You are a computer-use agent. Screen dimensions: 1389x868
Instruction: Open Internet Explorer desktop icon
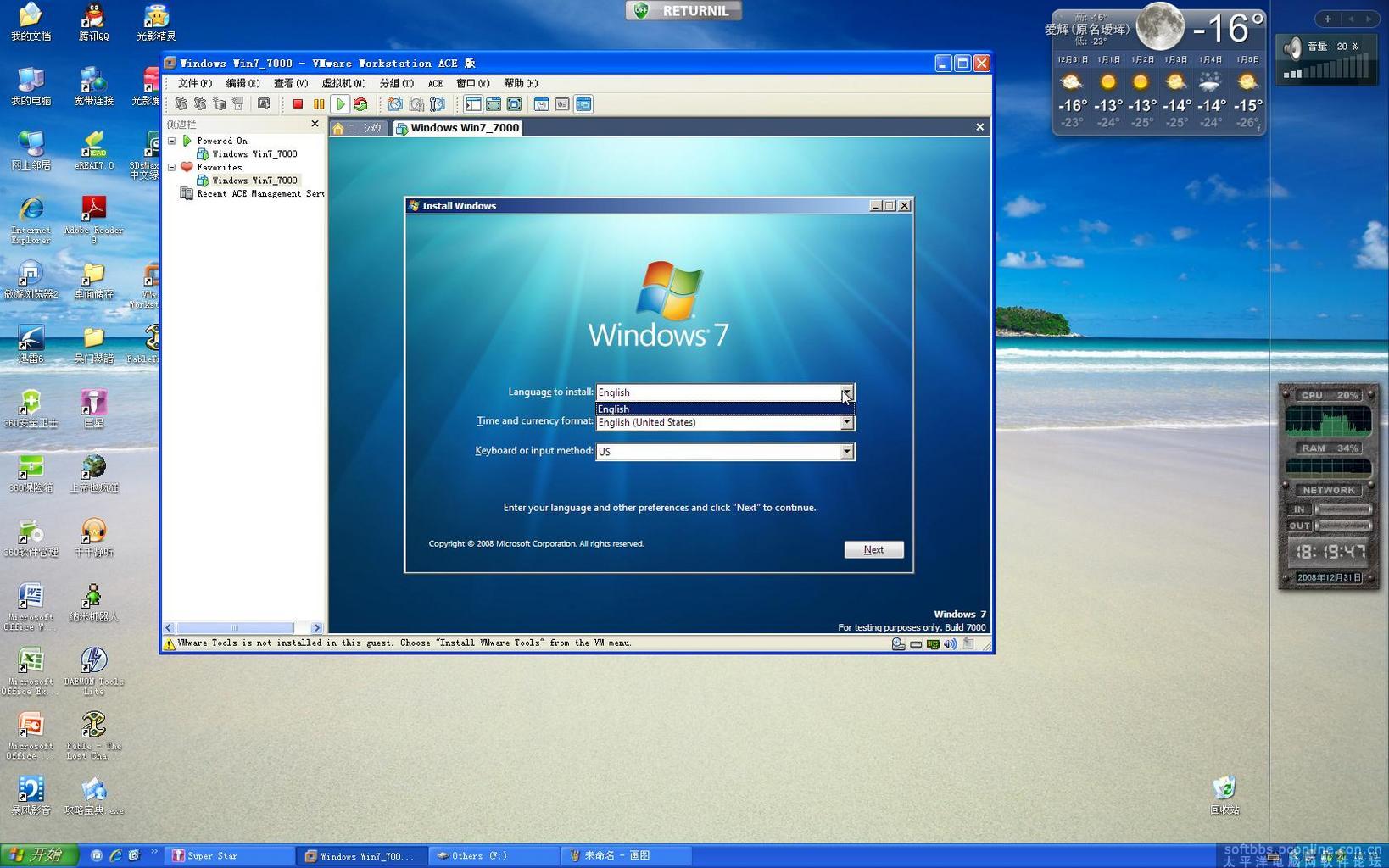pos(31,220)
